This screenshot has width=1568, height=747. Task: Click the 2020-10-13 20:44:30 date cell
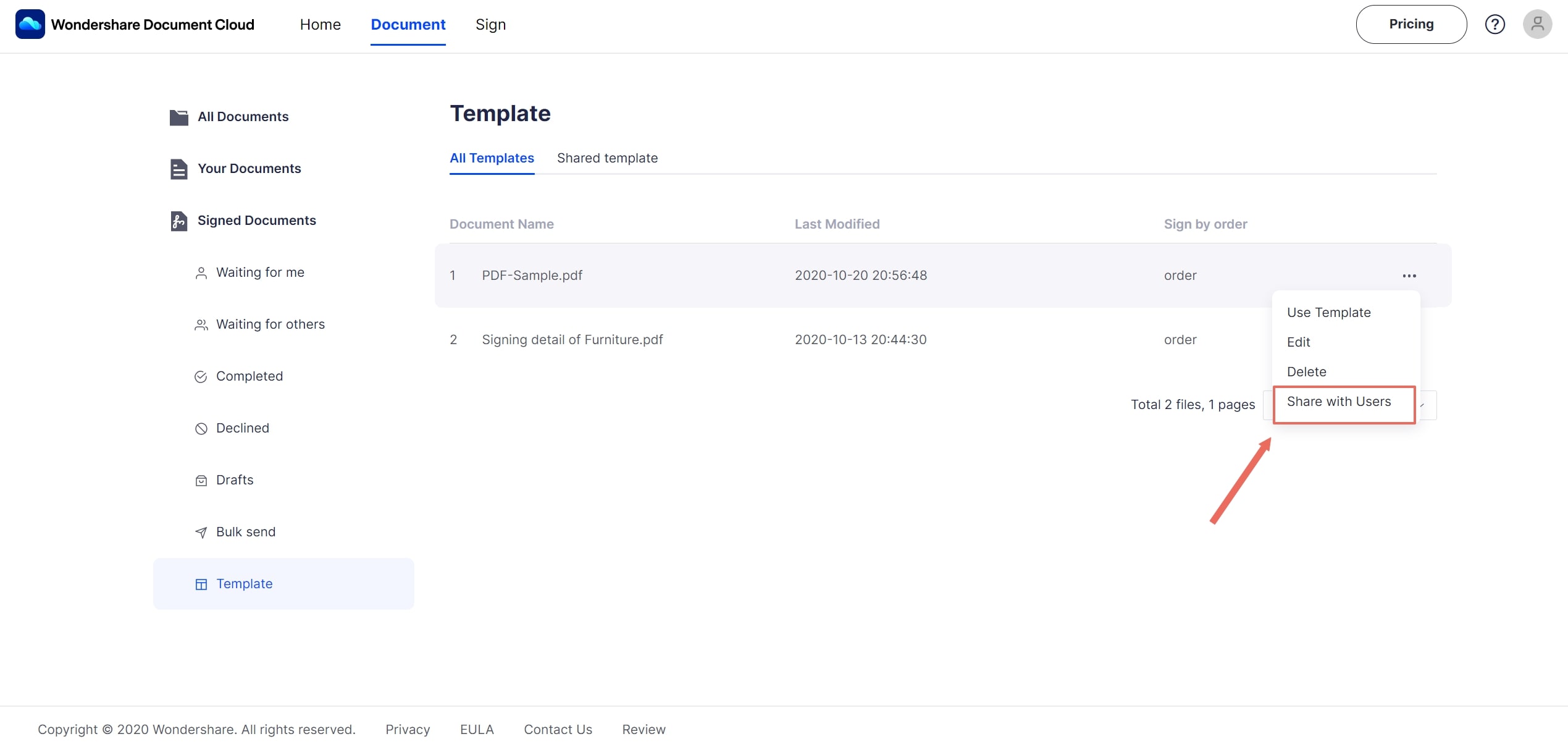pos(860,340)
